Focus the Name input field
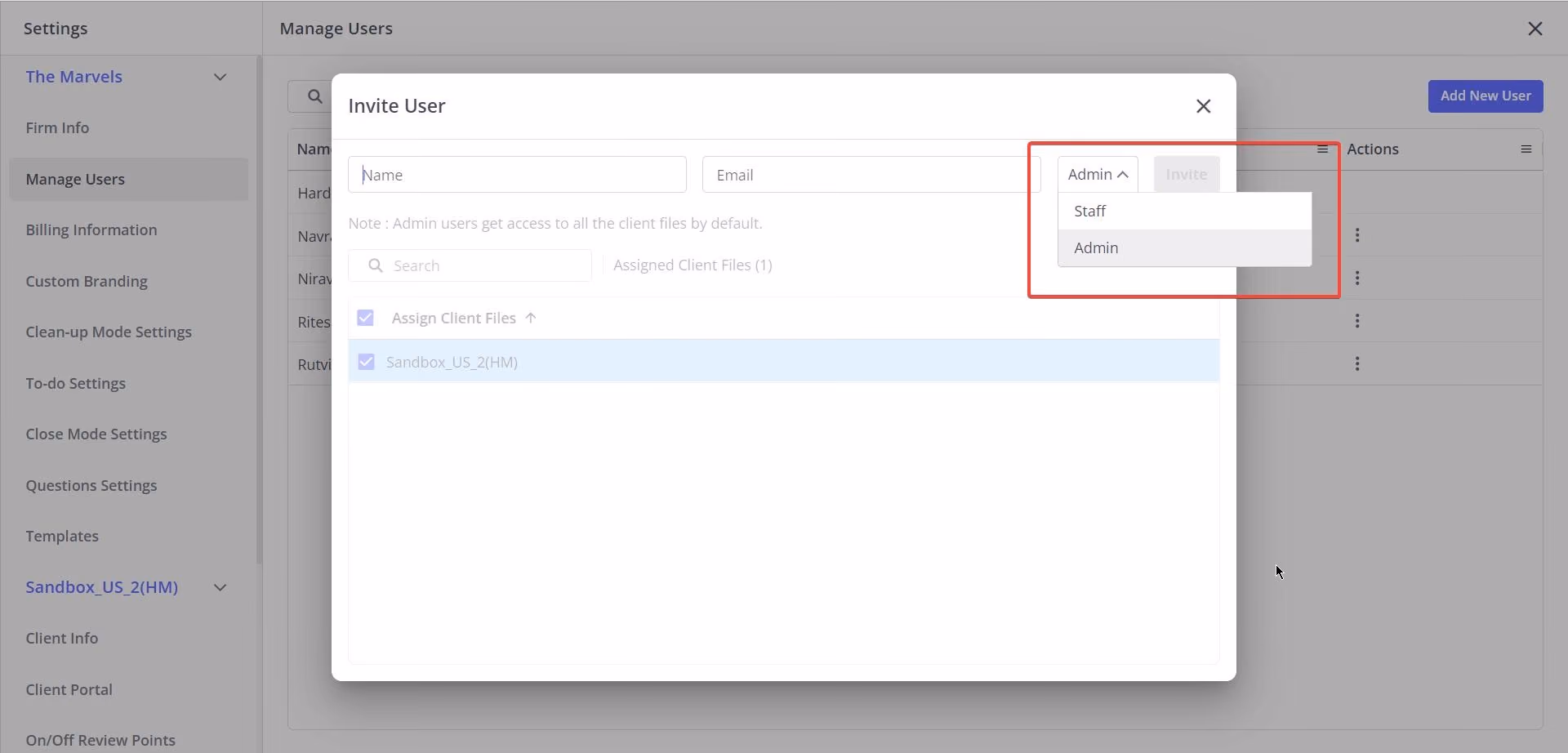1568x753 pixels. 517,175
